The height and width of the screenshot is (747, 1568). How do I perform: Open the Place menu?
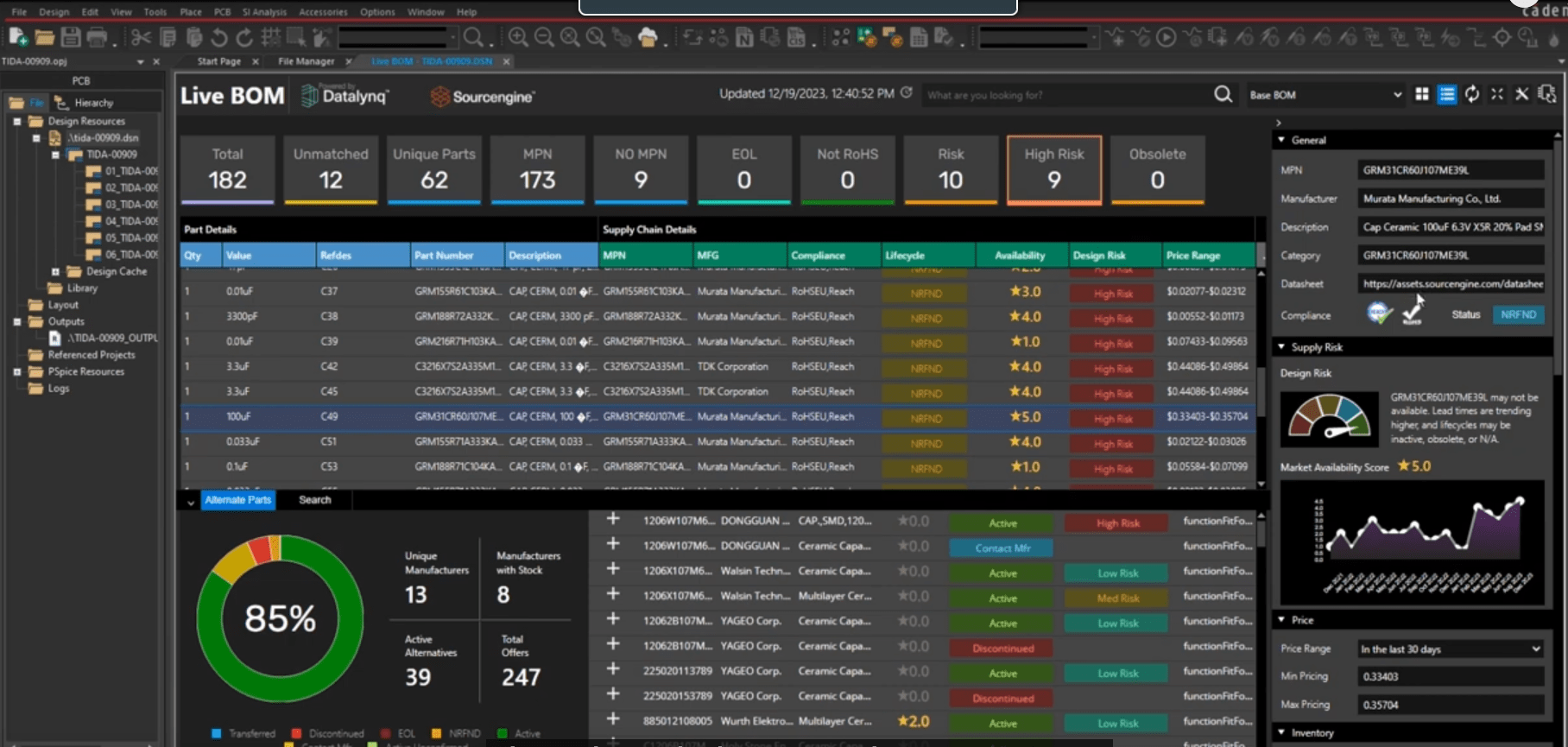(191, 12)
